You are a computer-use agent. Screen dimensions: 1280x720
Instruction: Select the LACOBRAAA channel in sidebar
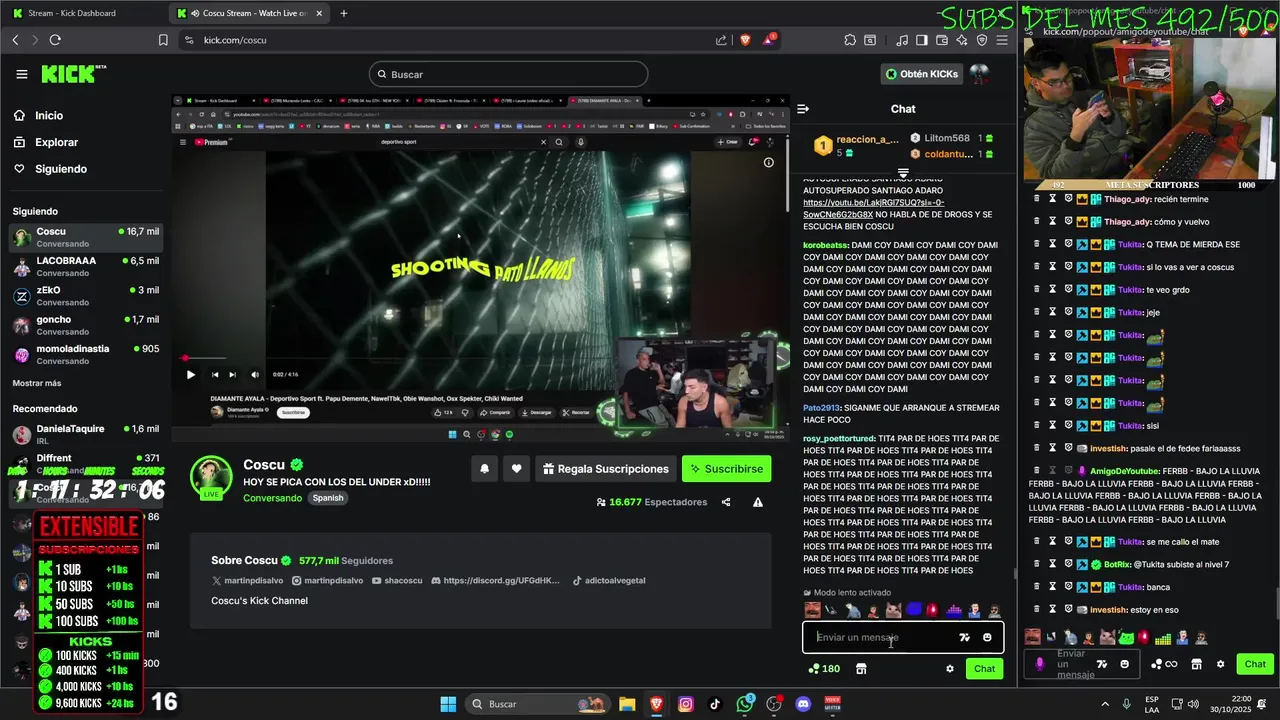(x=86, y=266)
